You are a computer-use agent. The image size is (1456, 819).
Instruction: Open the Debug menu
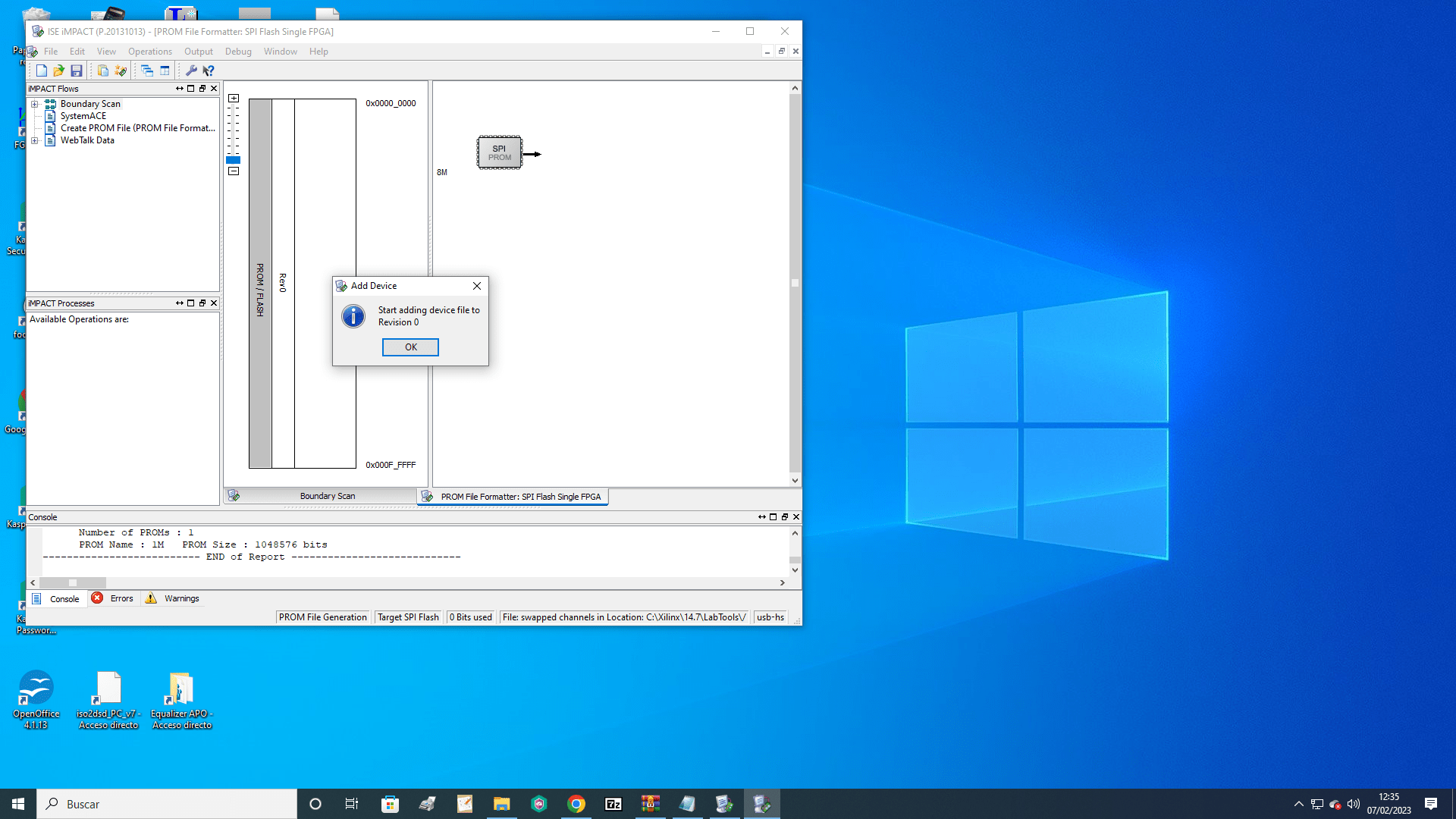(238, 52)
